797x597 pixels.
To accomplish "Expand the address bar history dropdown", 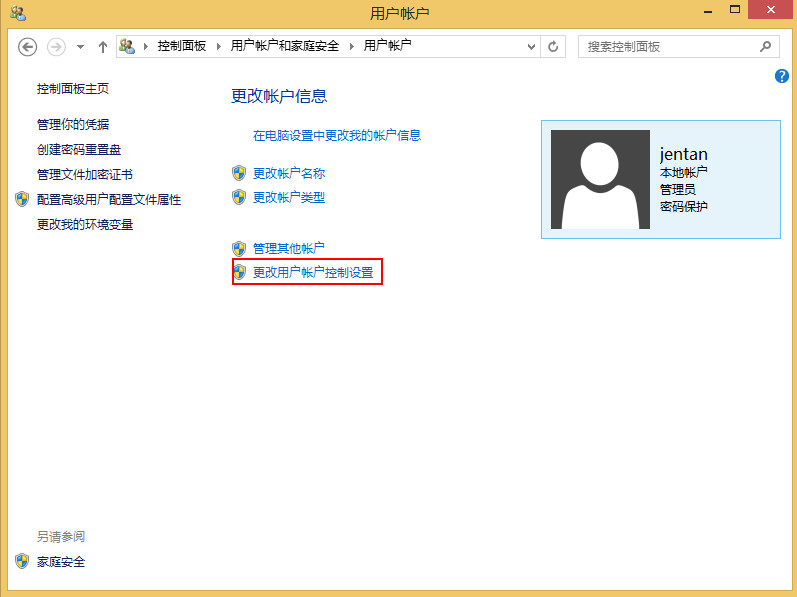I will click(x=532, y=46).
